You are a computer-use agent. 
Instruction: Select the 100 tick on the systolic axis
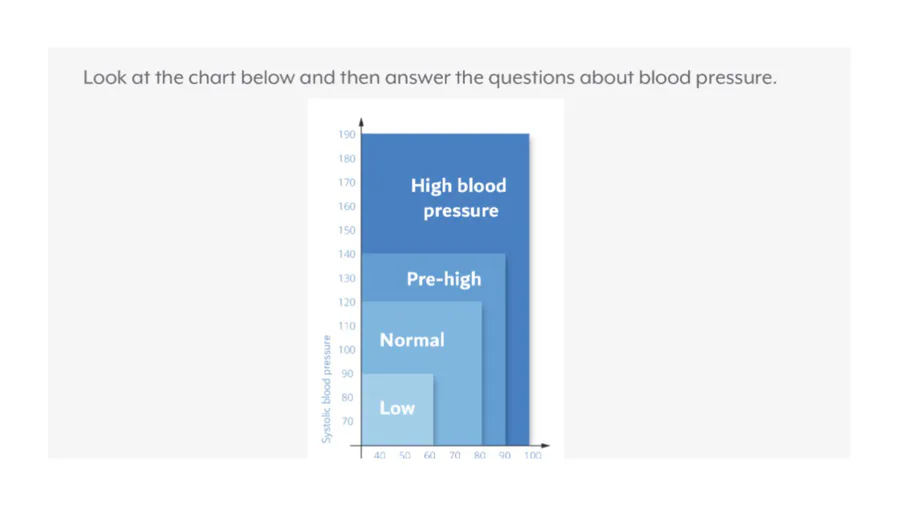(x=347, y=349)
